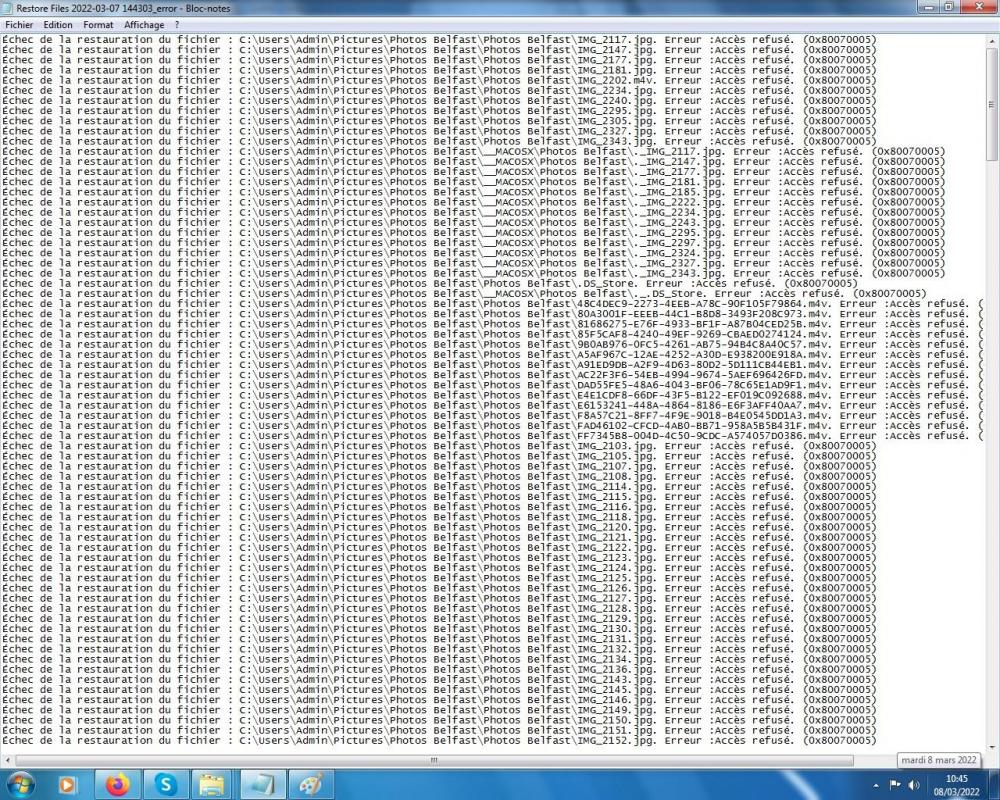Open Paint from the taskbar
Image resolution: width=1000 pixels, height=800 pixels.
point(311,784)
